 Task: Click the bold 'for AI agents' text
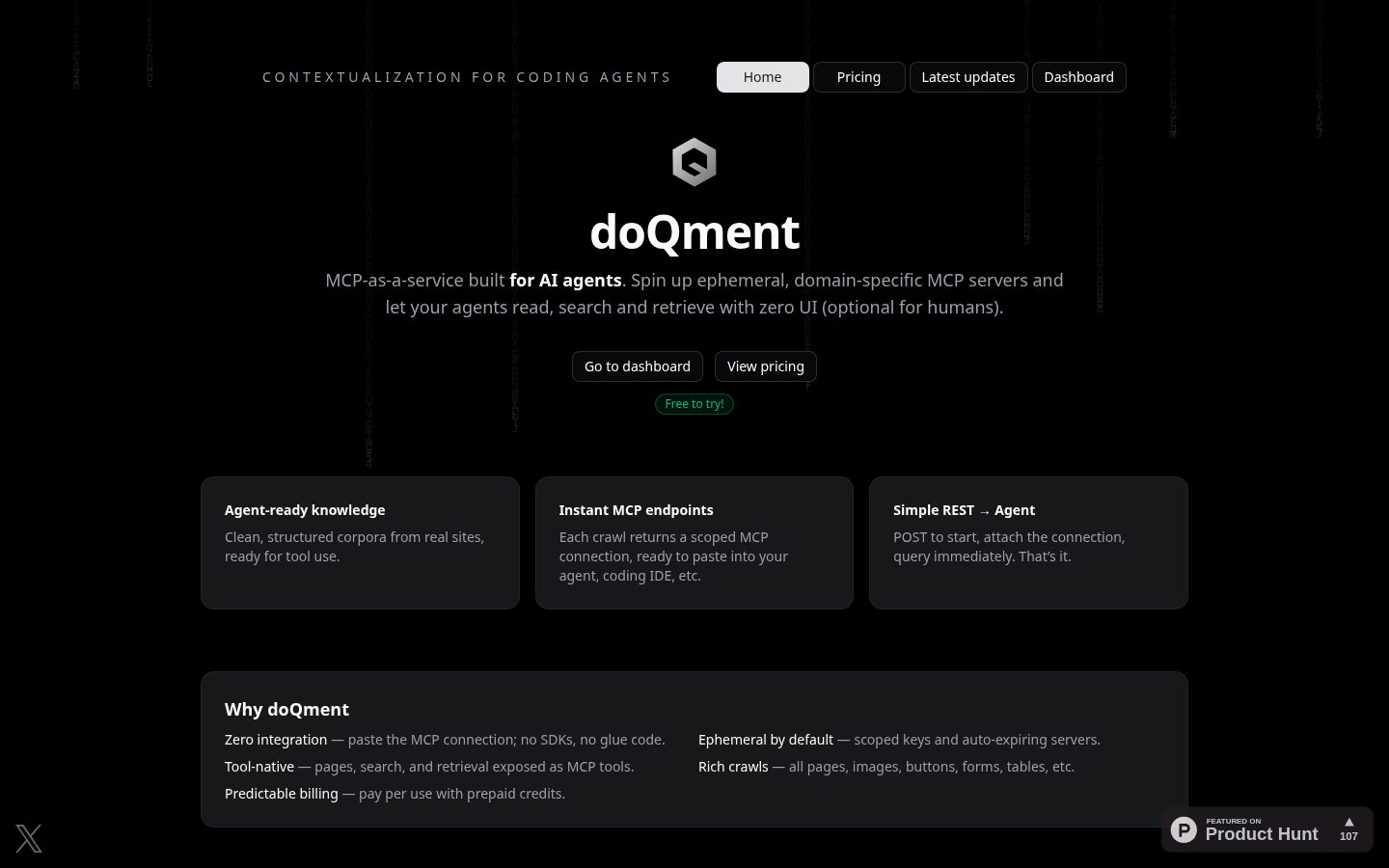pyautogui.click(x=565, y=281)
